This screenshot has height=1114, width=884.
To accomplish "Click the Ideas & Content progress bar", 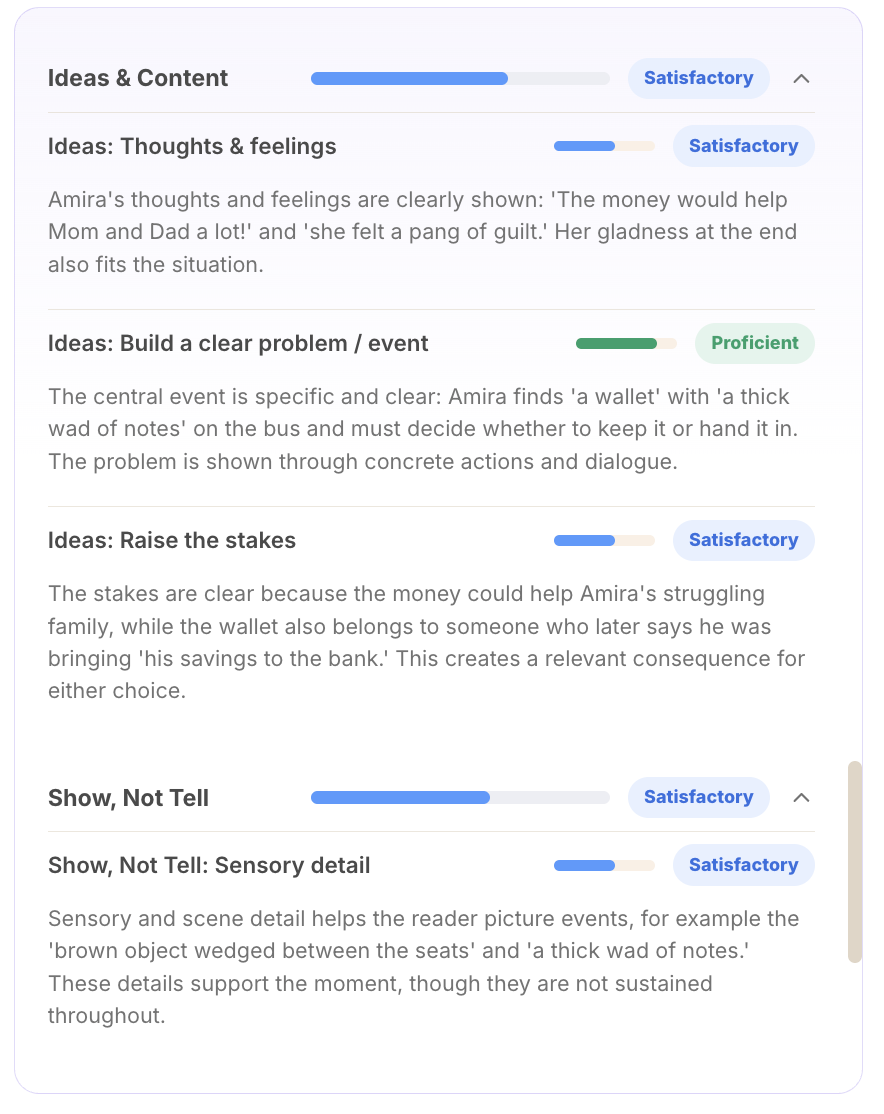I will coord(460,79).
